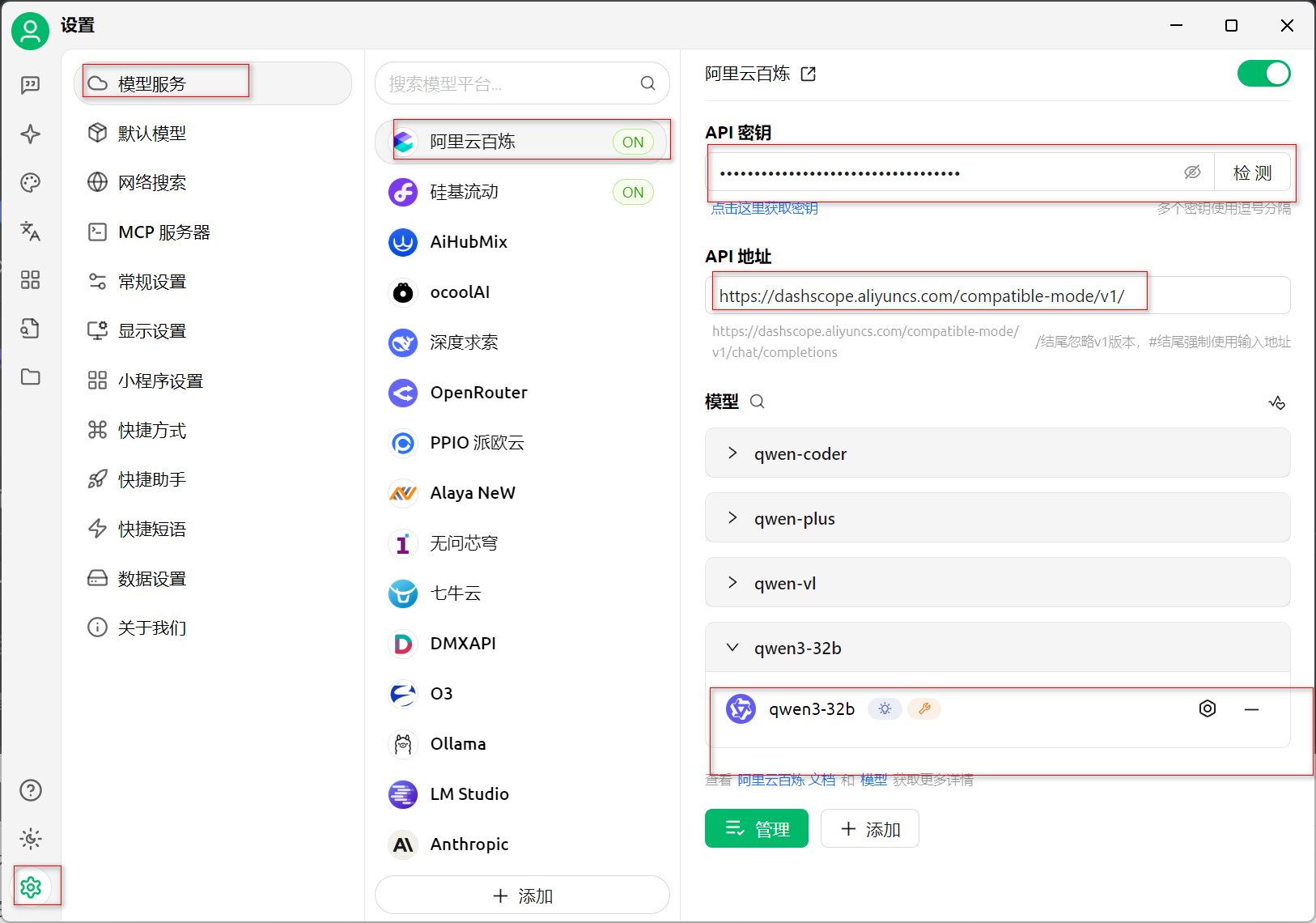This screenshot has width=1316, height=923.
Task: Open the sparkle agents sidebar icon
Action: pyautogui.click(x=30, y=134)
